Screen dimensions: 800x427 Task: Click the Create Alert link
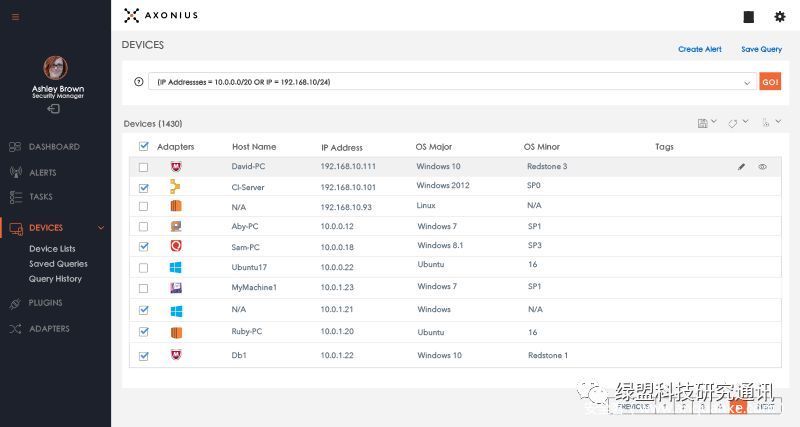click(699, 49)
